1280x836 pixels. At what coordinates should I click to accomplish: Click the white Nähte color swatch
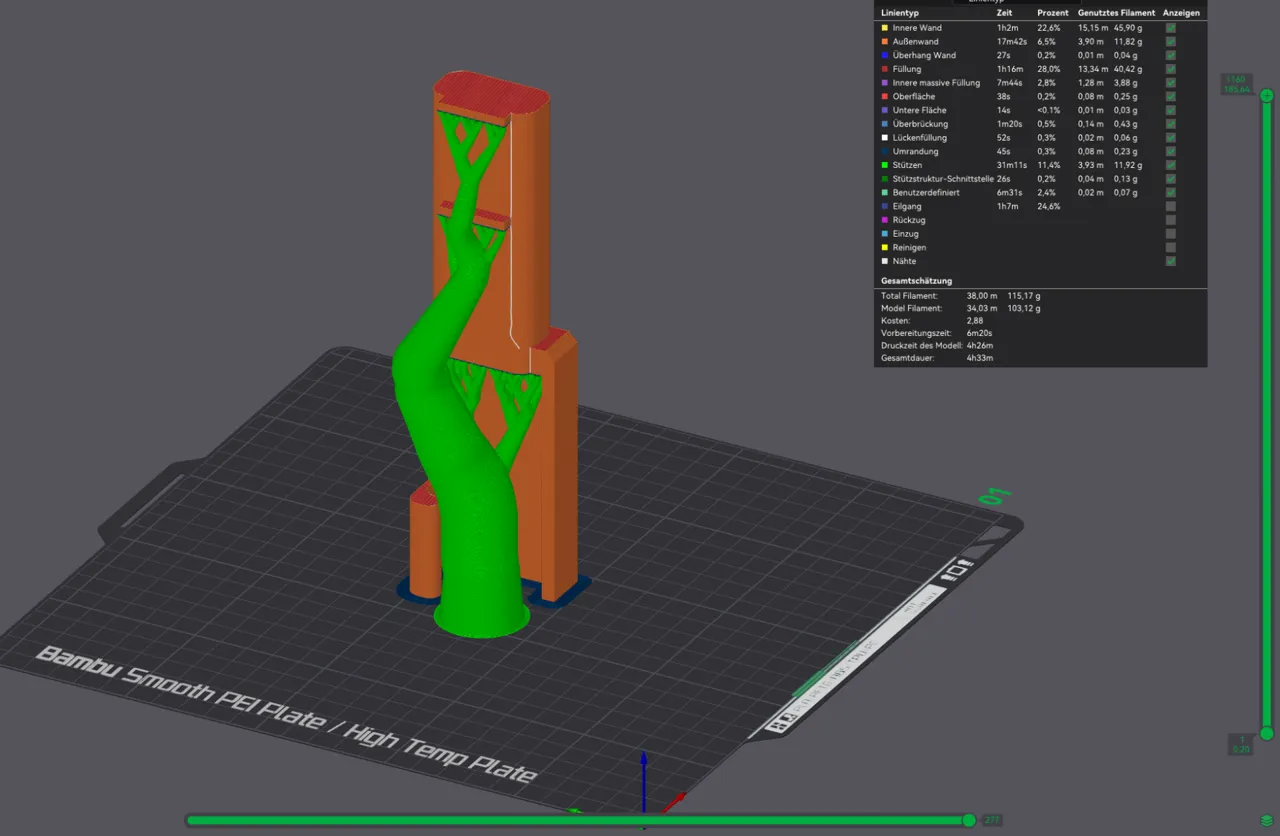pos(884,261)
